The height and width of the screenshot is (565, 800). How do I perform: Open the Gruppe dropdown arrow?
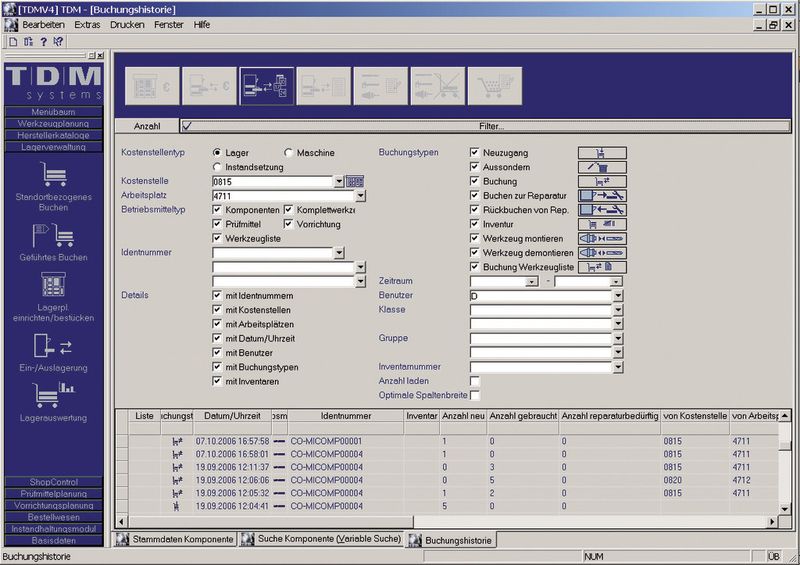[x=618, y=338]
